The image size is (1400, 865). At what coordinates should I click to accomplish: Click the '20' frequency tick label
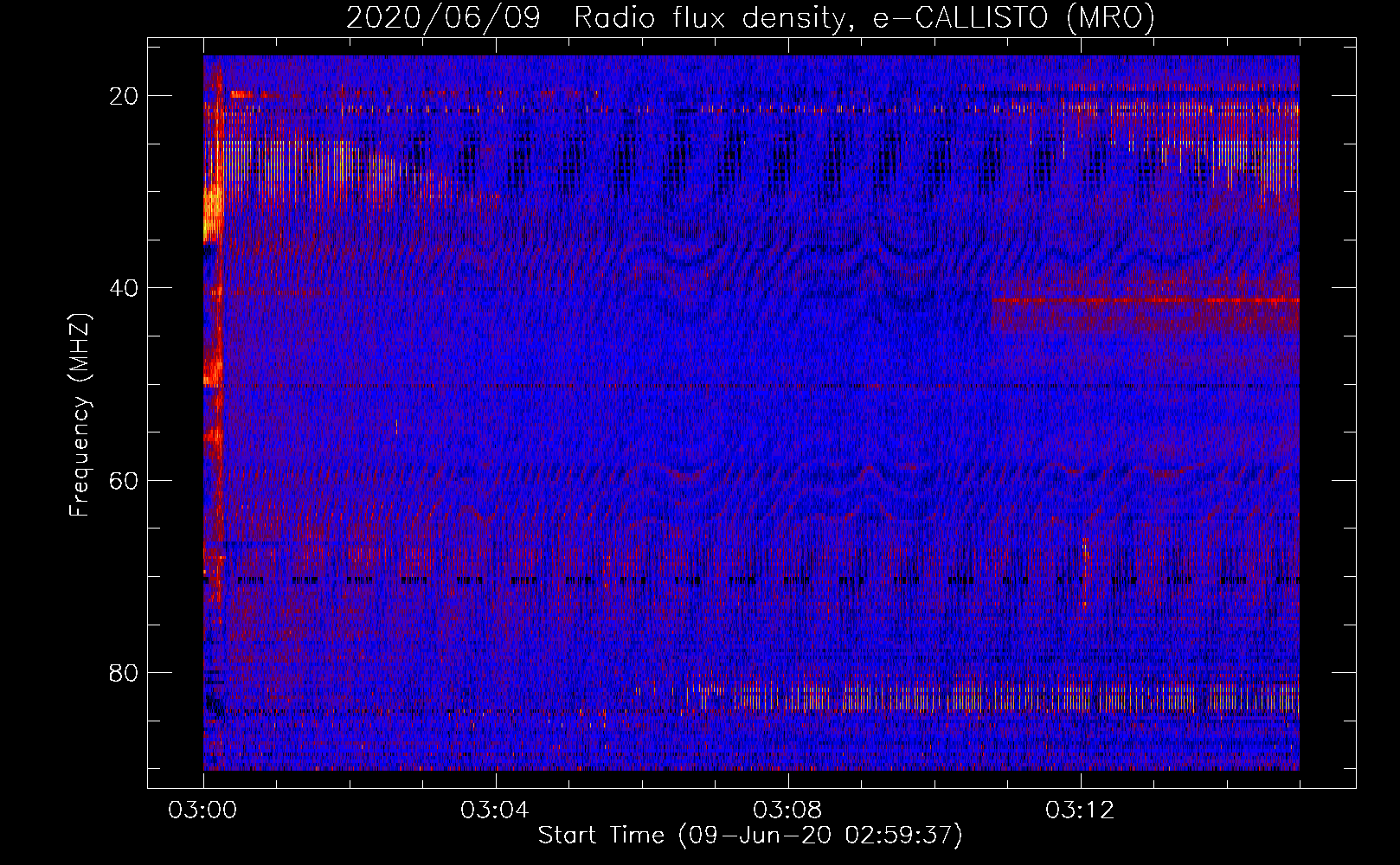pos(124,96)
